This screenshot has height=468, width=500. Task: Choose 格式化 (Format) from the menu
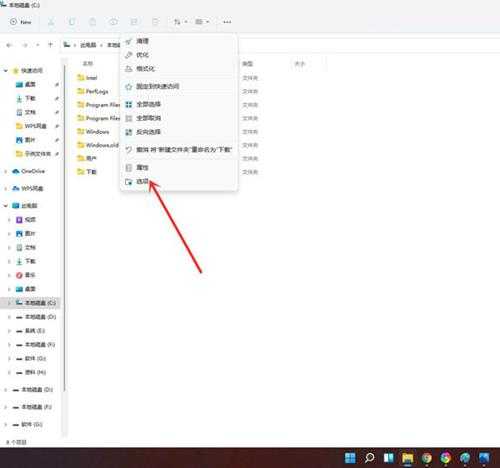tap(179, 69)
